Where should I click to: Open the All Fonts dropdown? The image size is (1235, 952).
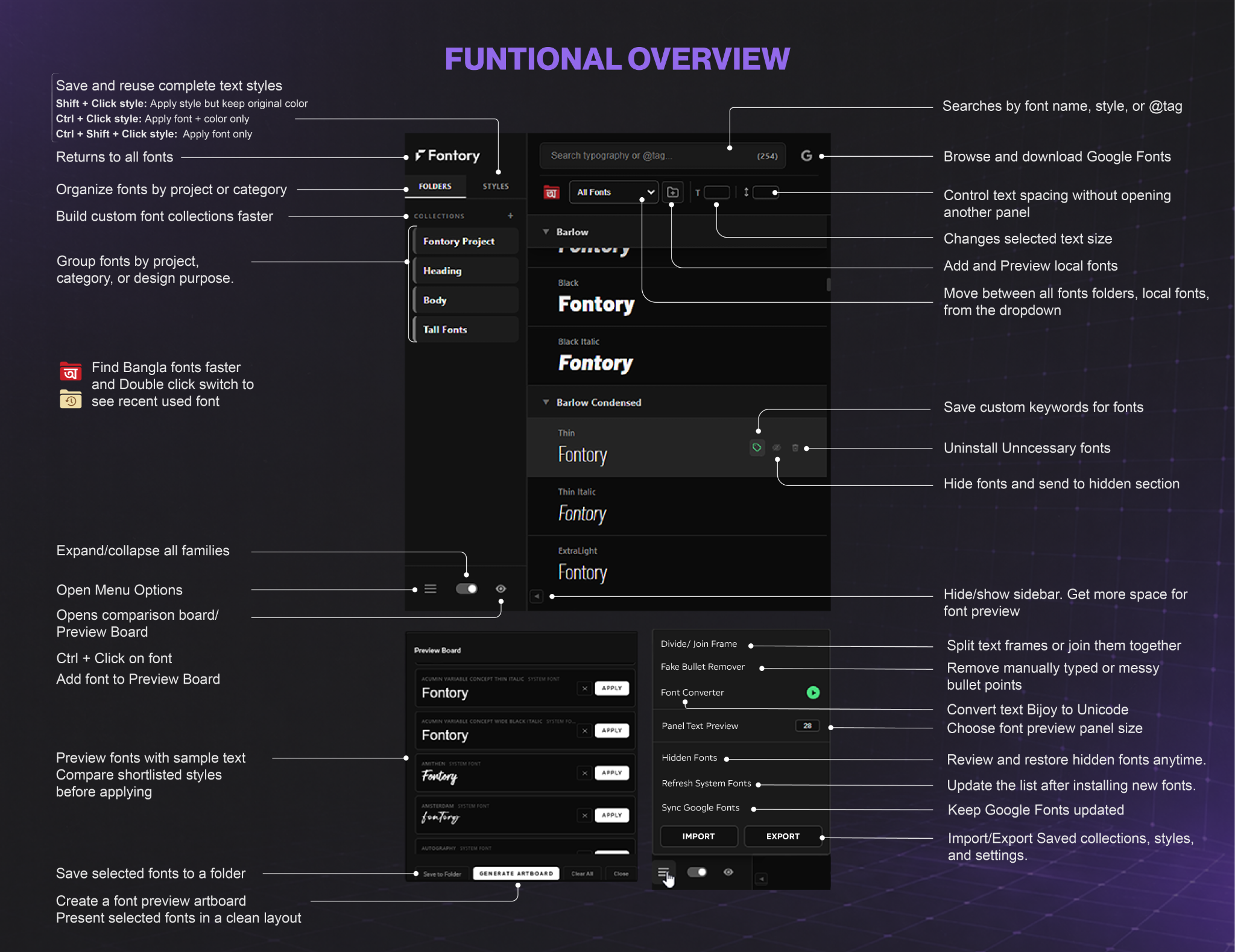point(613,192)
